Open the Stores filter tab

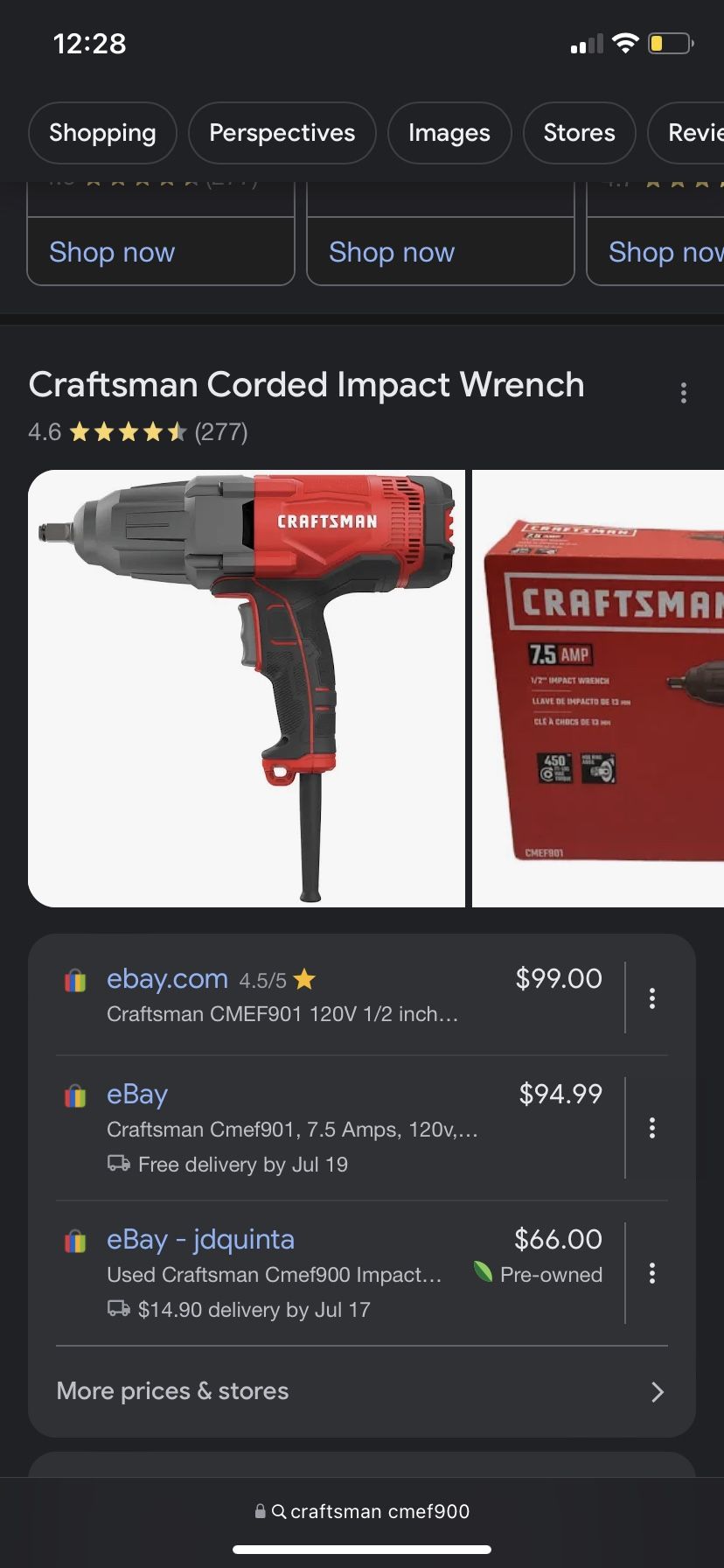click(579, 133)
